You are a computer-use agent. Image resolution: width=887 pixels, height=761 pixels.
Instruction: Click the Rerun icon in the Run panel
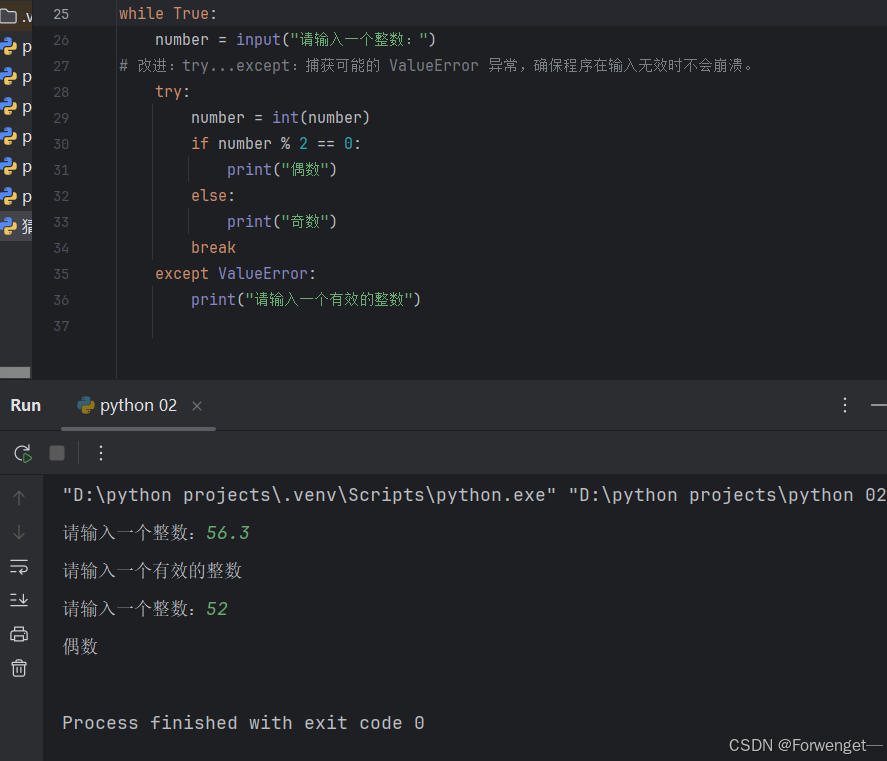pyautogui.click(x=22, y=452)
